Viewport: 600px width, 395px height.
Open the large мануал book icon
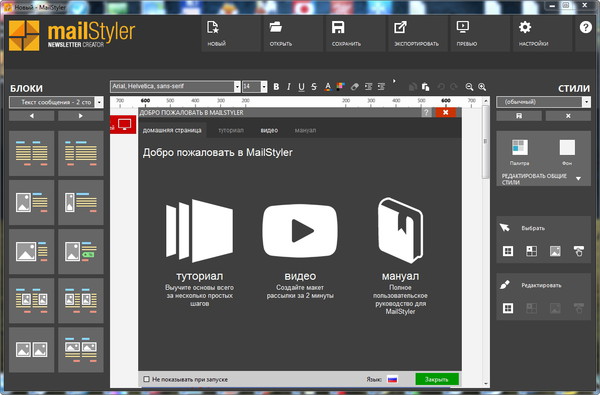coord(400,230)
